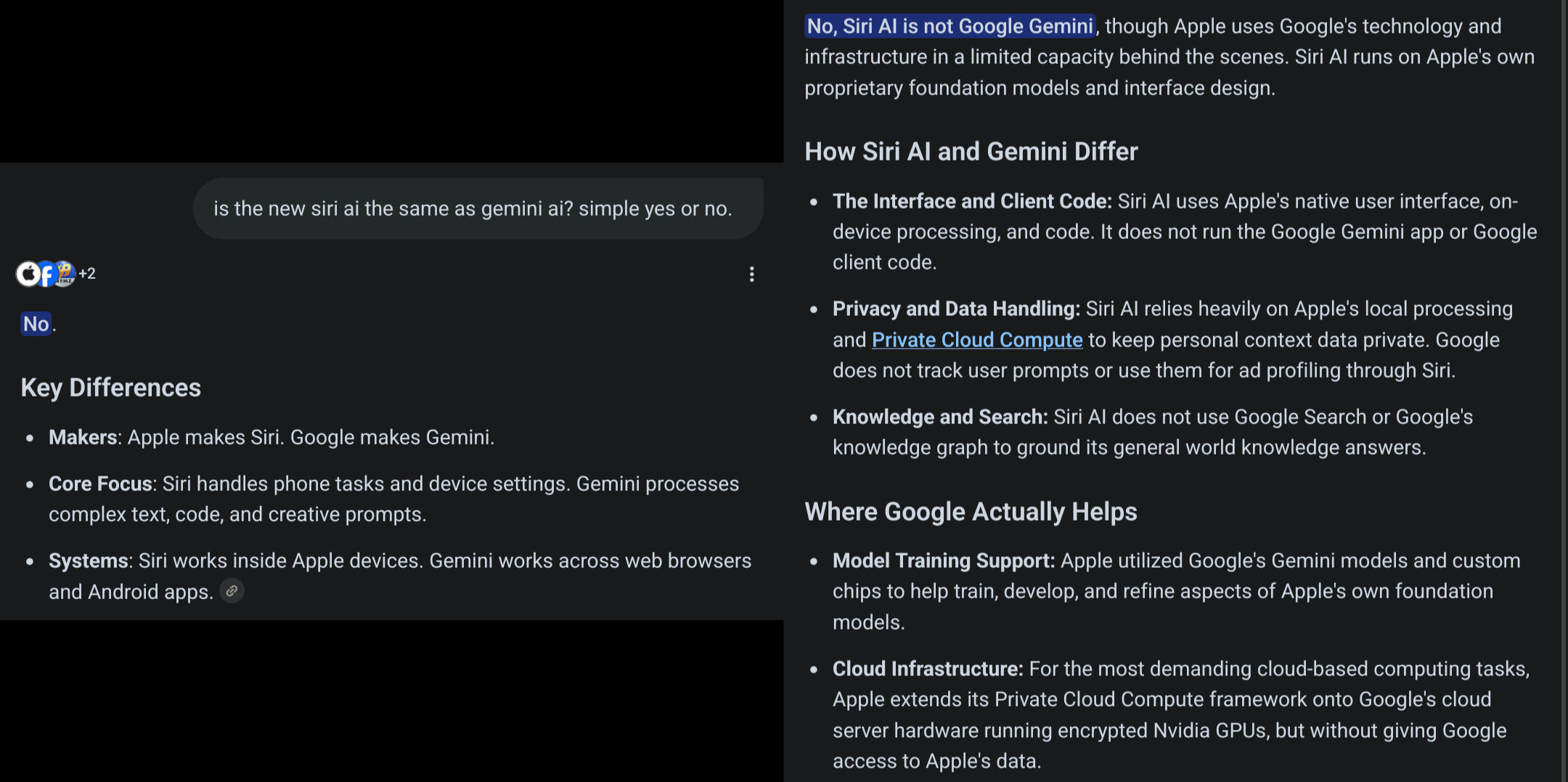Viewport: 1568px width, 782px height.
Task: Click the WFMZ 69 source icon
Action: pos(65,274)
